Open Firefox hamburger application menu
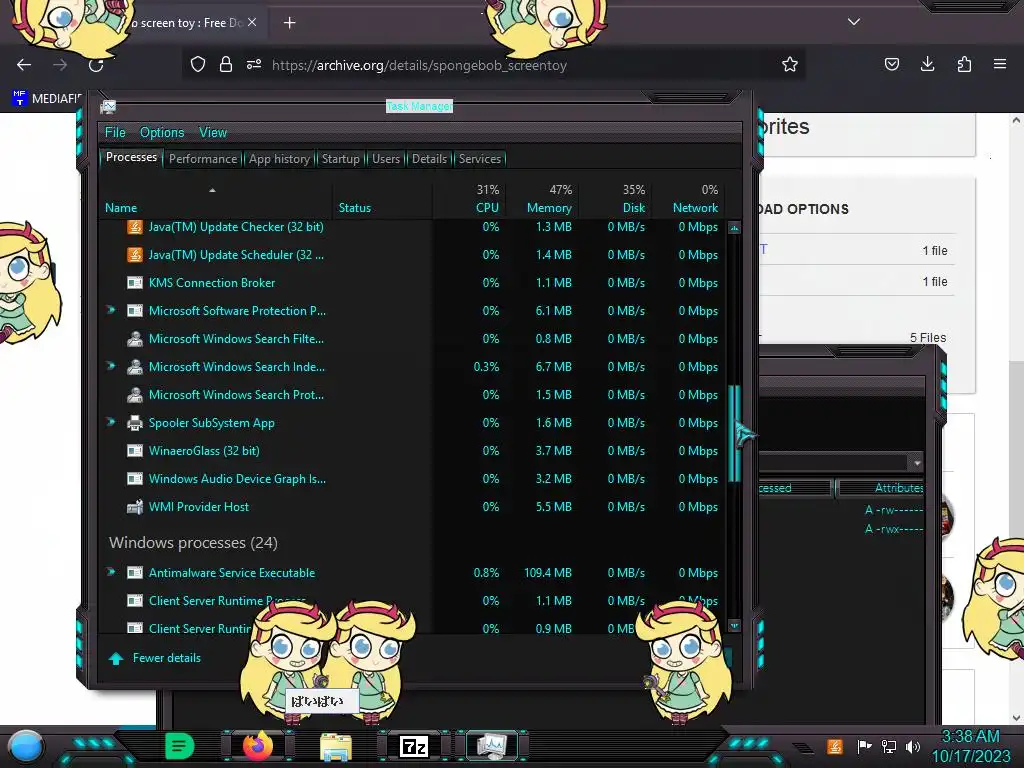The height and width of the screenshot is (768, 1024). pyautogui.click(x=1000, y=64)
